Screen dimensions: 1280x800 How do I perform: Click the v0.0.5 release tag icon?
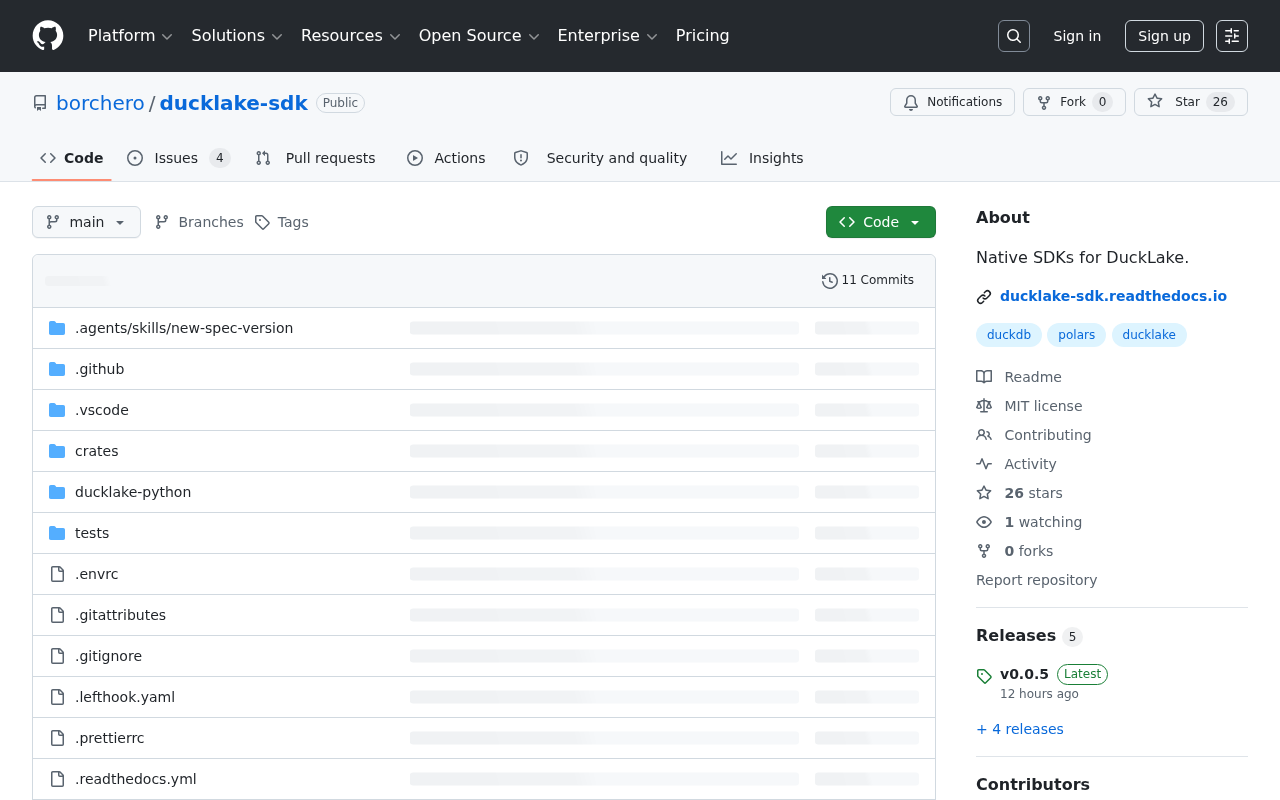[984, 676]
